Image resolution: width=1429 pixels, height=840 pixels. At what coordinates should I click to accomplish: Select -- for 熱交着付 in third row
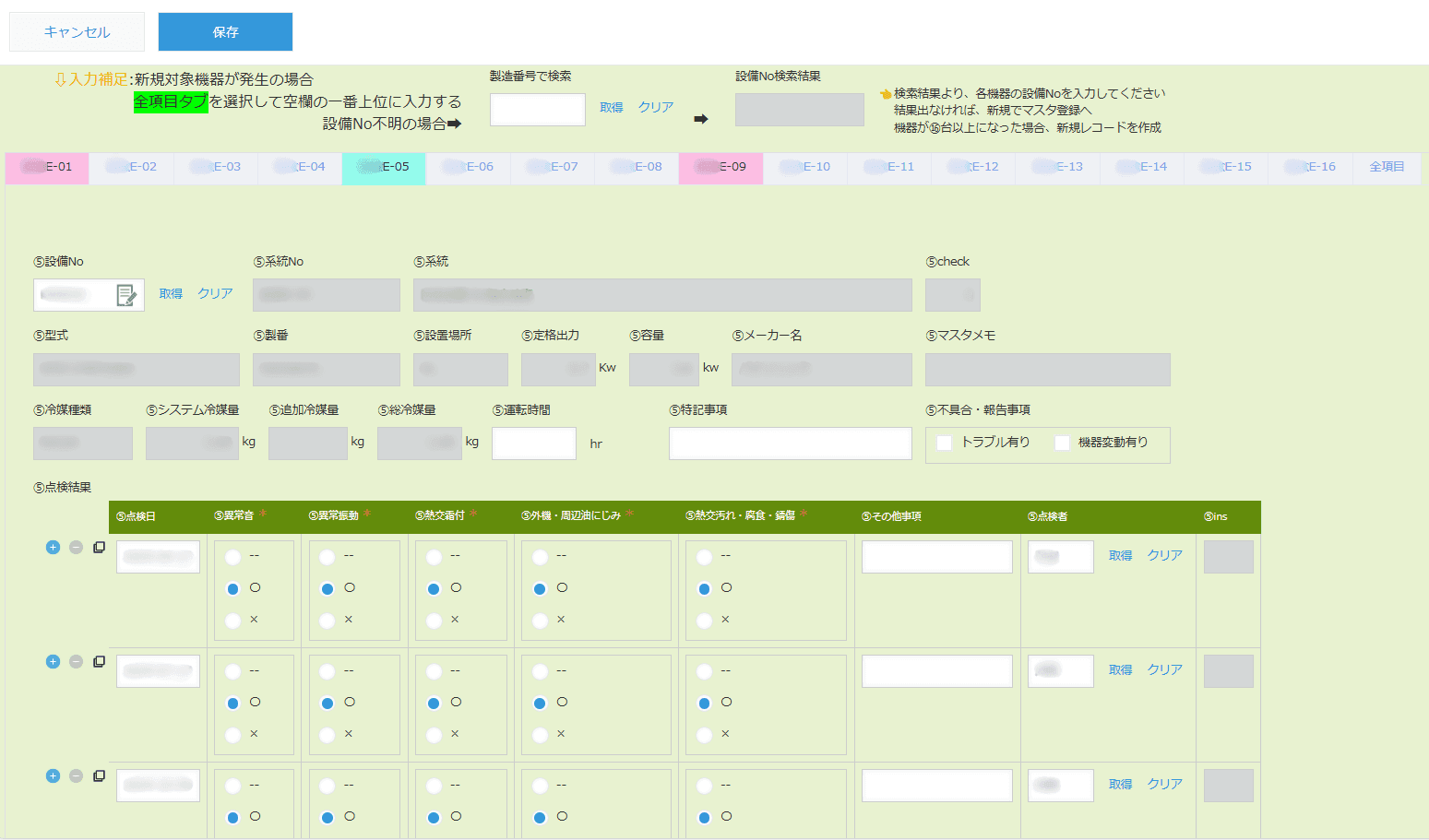click(x=434, y=786)
